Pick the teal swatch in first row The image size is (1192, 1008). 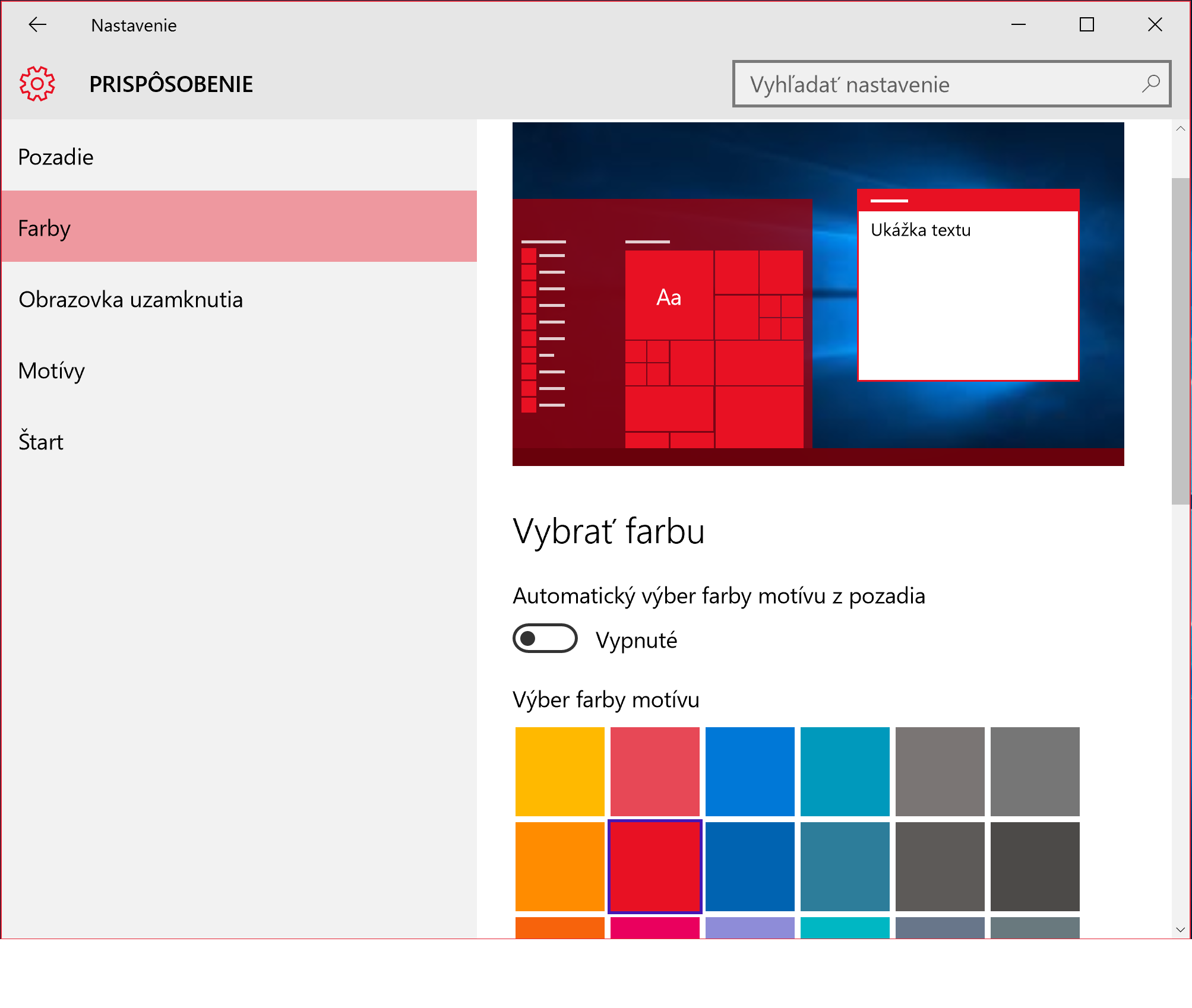click(x=845, y=772)
